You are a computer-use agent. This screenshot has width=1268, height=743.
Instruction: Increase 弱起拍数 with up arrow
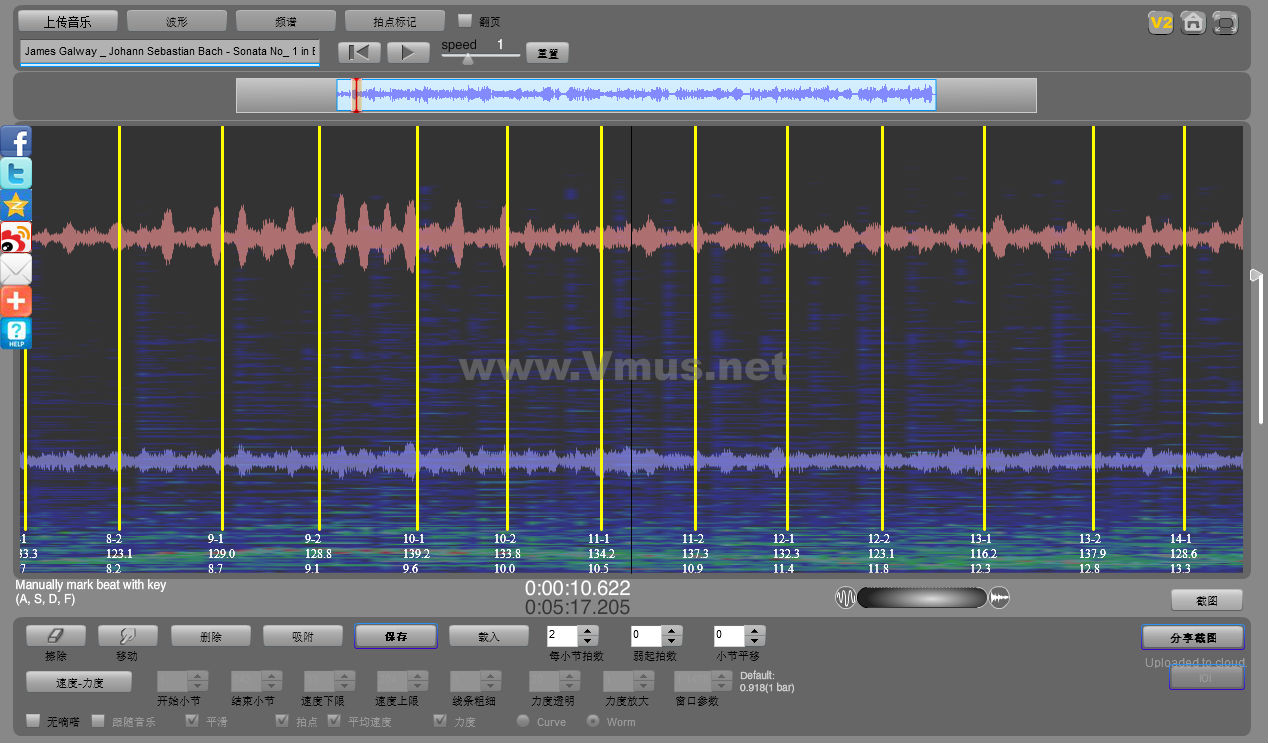[672, 631]
